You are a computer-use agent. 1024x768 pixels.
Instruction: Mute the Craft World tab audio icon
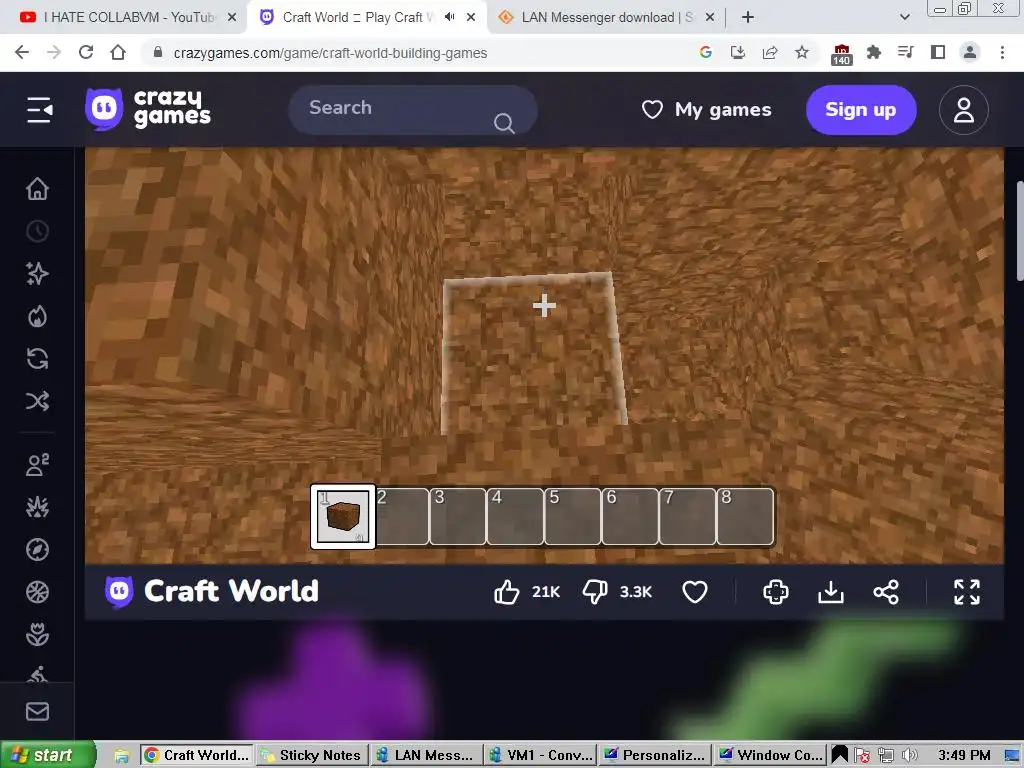click(x=449, y=18)
